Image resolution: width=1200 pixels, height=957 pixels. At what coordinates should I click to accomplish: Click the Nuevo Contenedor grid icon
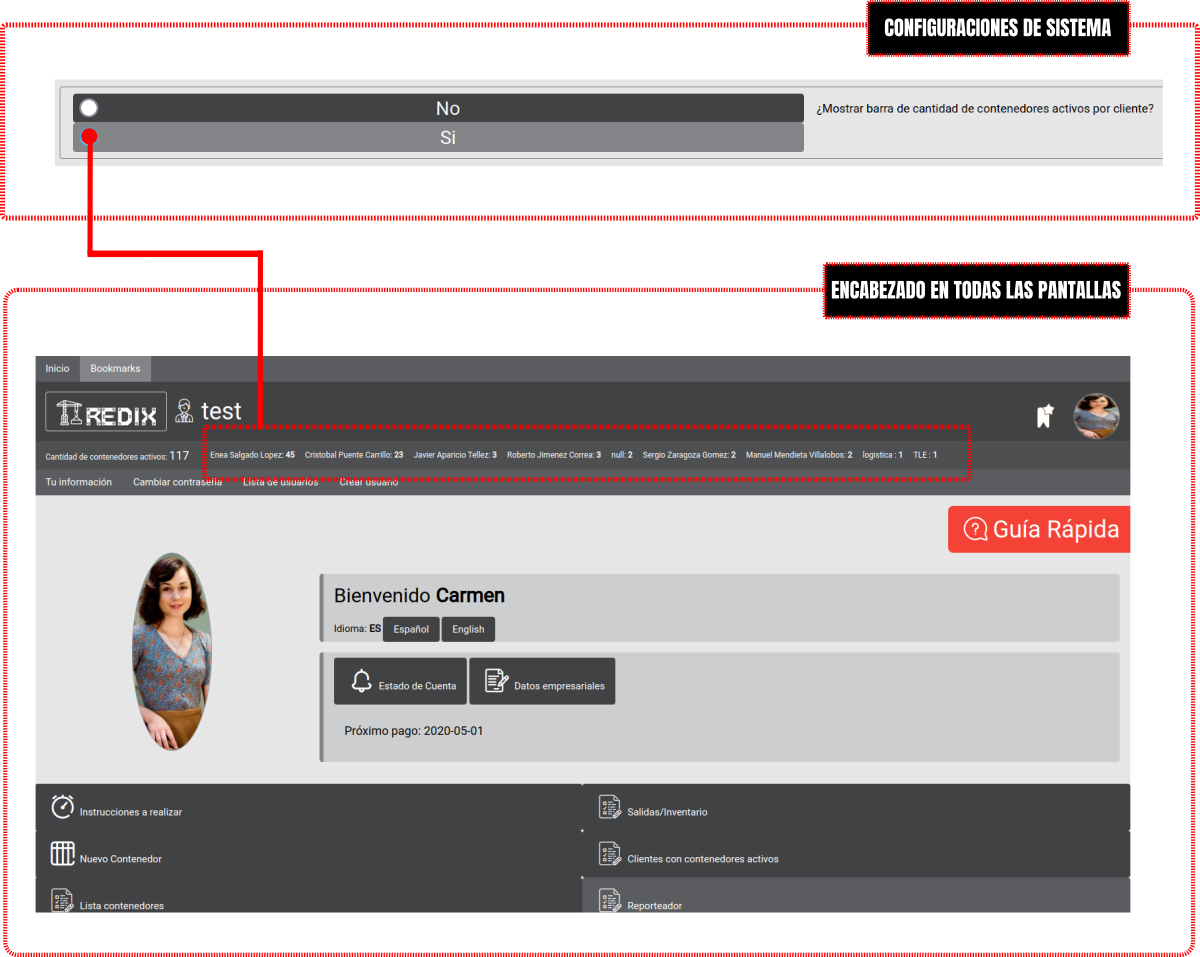63,854
